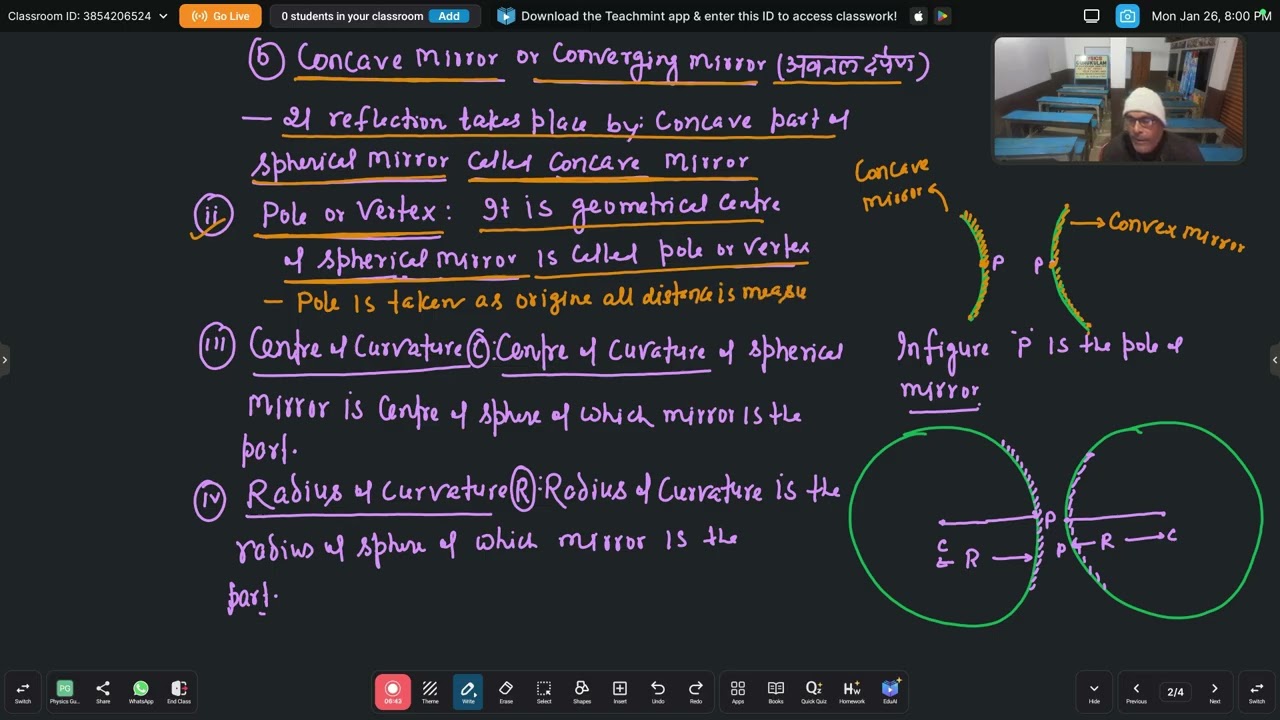Screen dimensions: 1280x720
Task: Open the Apple App Store link
Action: [x=919, y=16]
